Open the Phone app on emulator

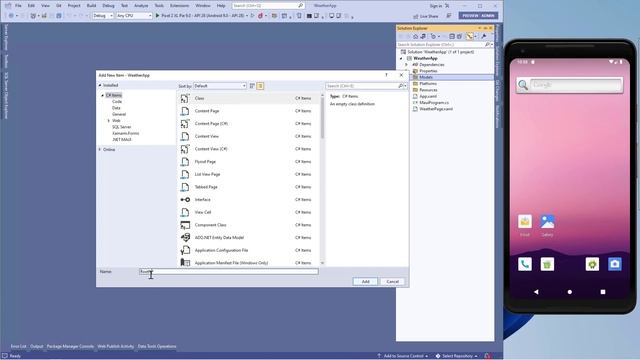pos(525,264)
